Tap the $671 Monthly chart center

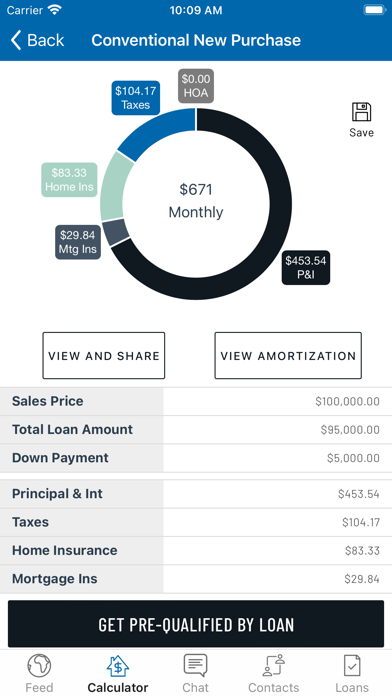coord(196,201)
